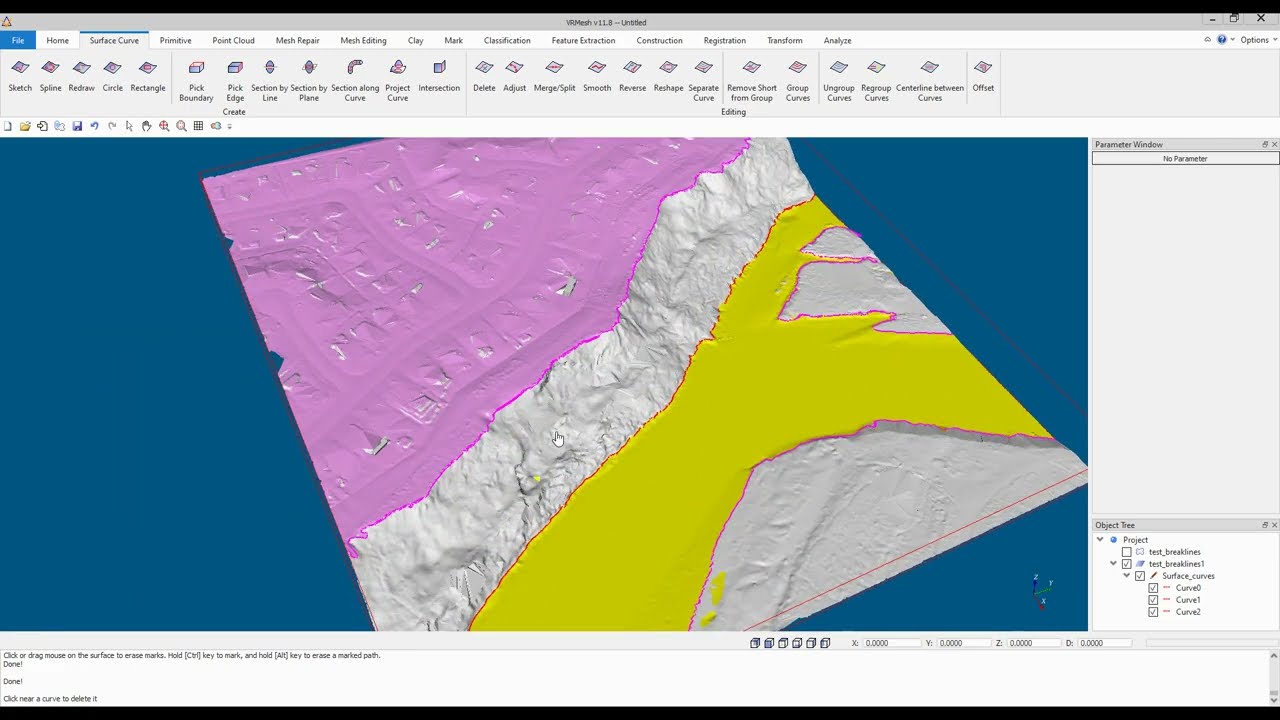This screenshot has width=1280, height=720.
Task: Use the Section along Curve tool
Action: tap(355, 80)
